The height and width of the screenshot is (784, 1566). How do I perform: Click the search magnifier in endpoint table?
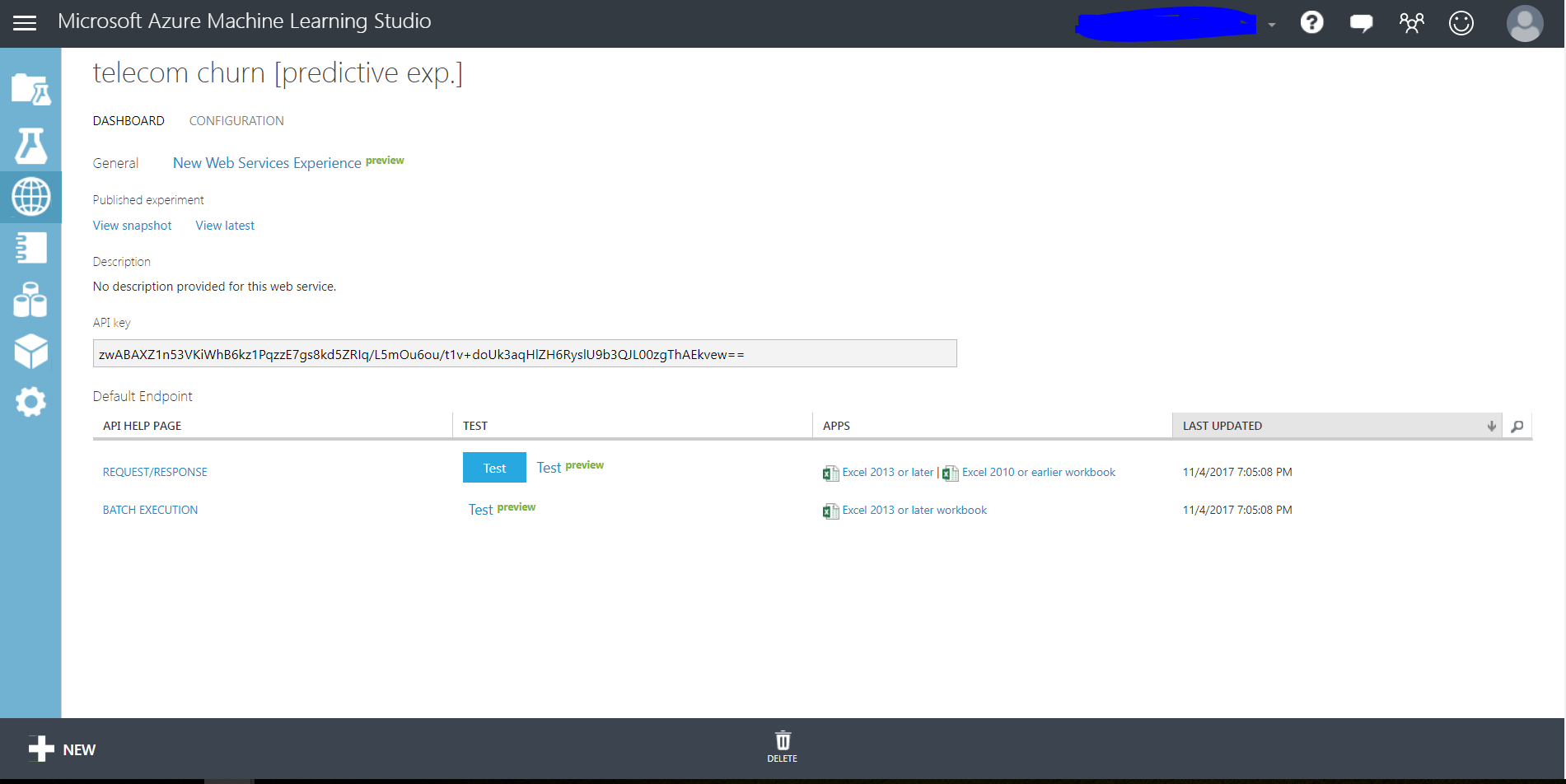(1517, 426)
